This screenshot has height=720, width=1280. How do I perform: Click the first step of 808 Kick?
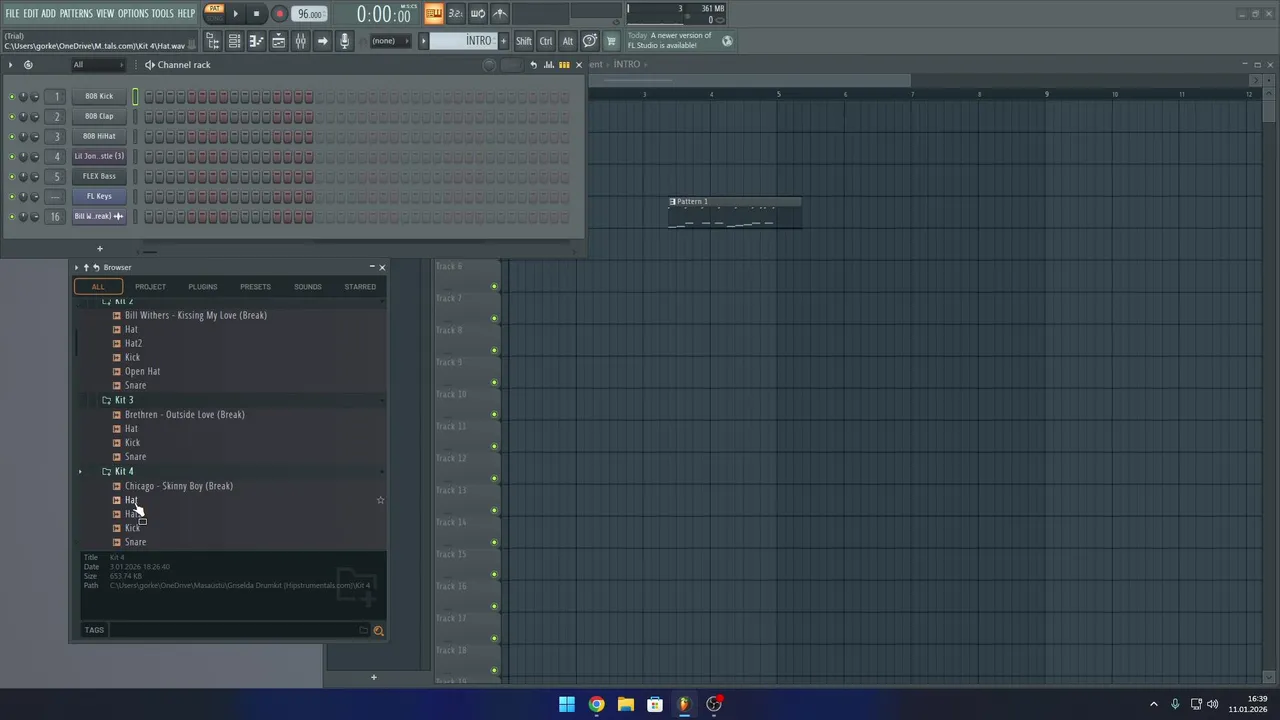[149, 97]
